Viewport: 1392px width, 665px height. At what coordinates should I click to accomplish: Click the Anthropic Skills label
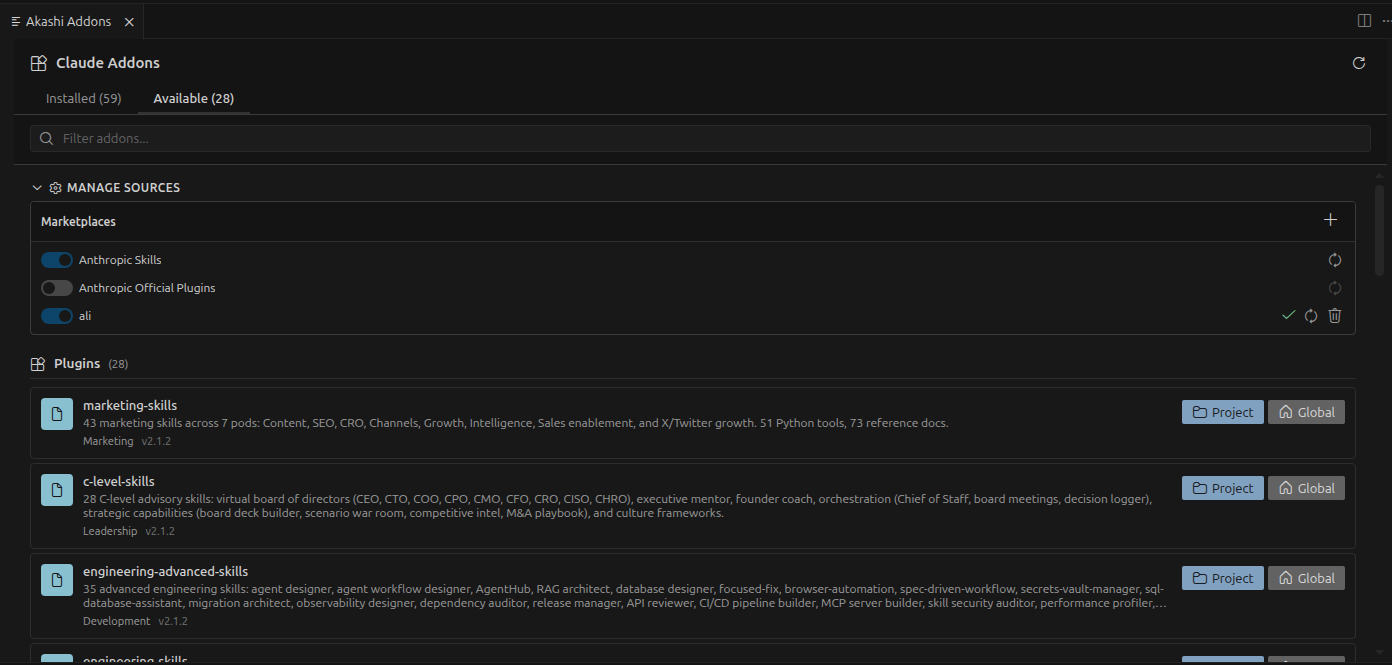click(x=120, y=260)
